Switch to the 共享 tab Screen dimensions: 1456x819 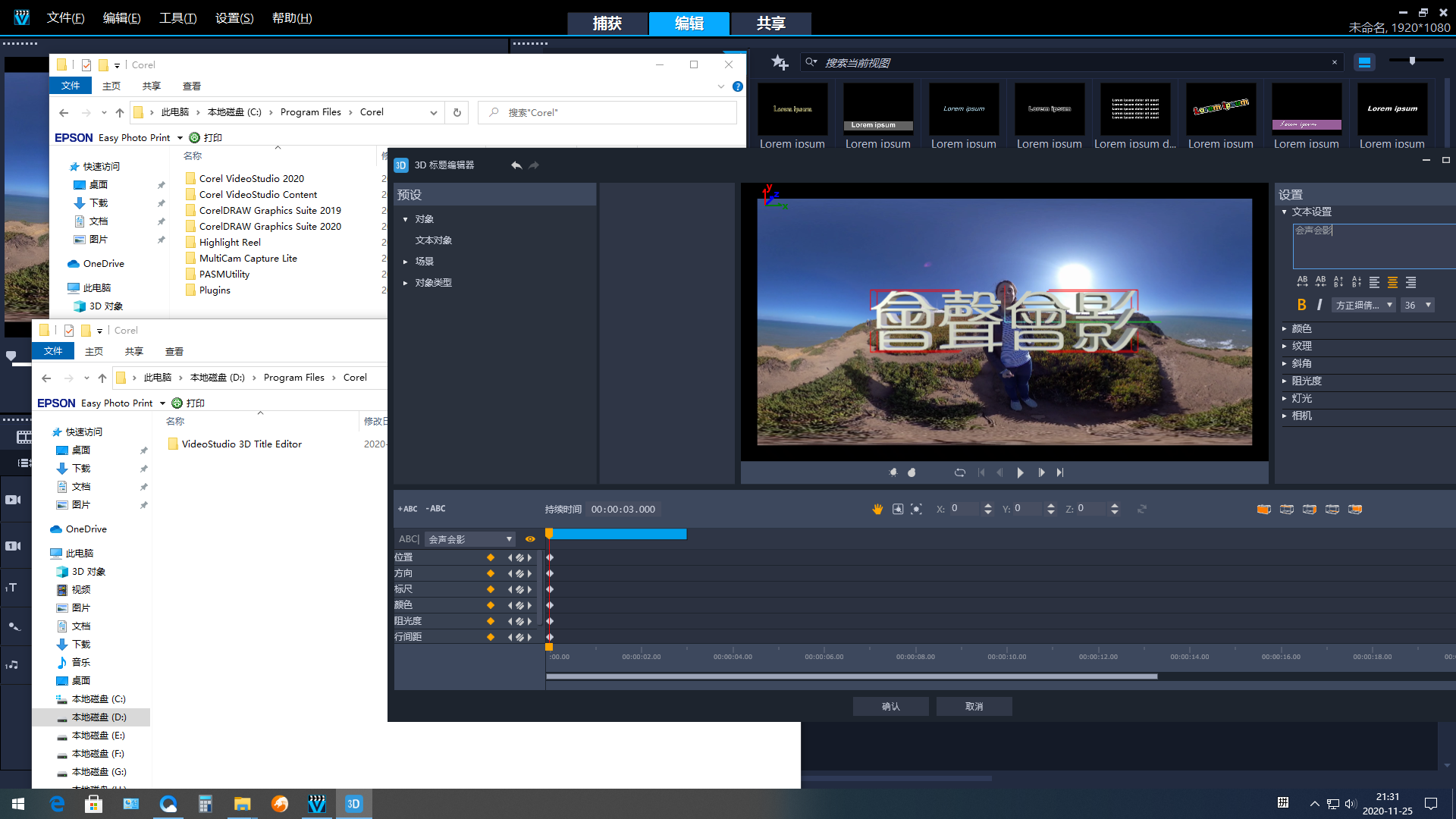(x=771, y=24)
